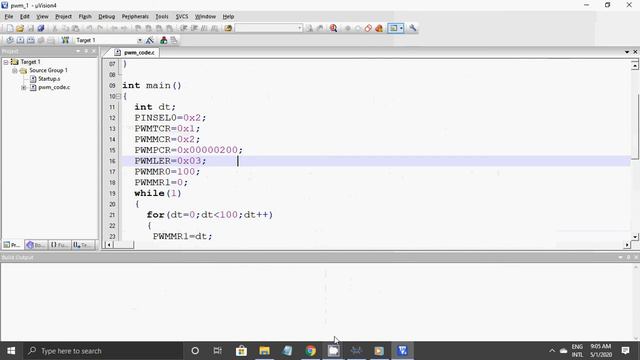The height and width of the screenshot is (360, 640).
Task: Switch to the Project panel tab
Action: pos(12,245)
